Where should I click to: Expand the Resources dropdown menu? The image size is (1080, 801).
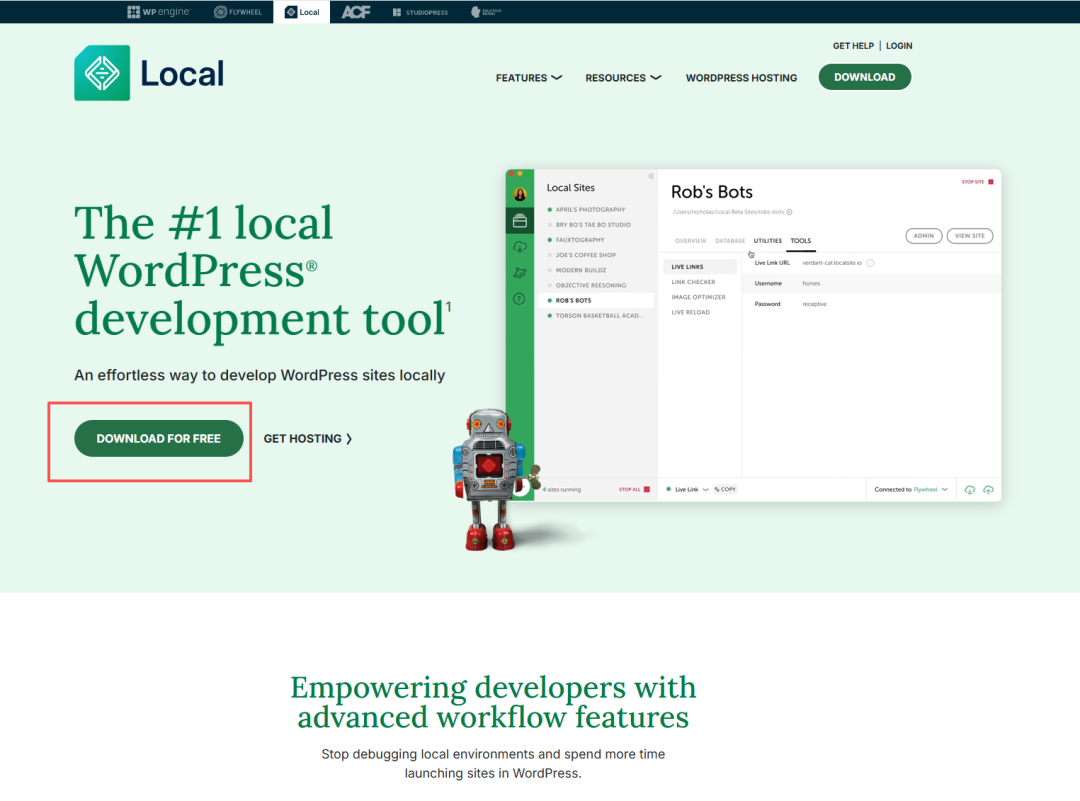(x=623, y=78)
